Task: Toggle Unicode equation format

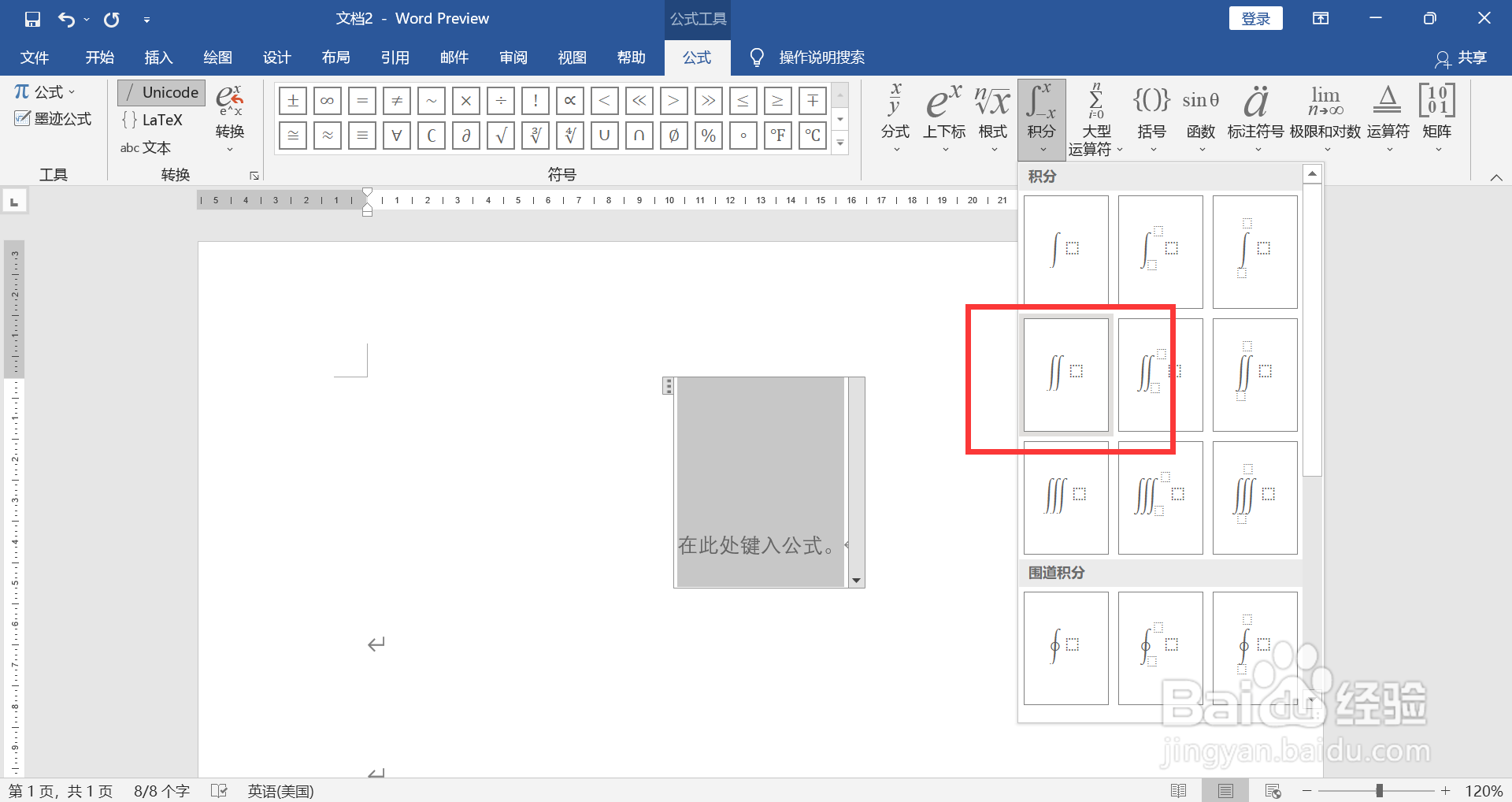Action: [161, 92]
